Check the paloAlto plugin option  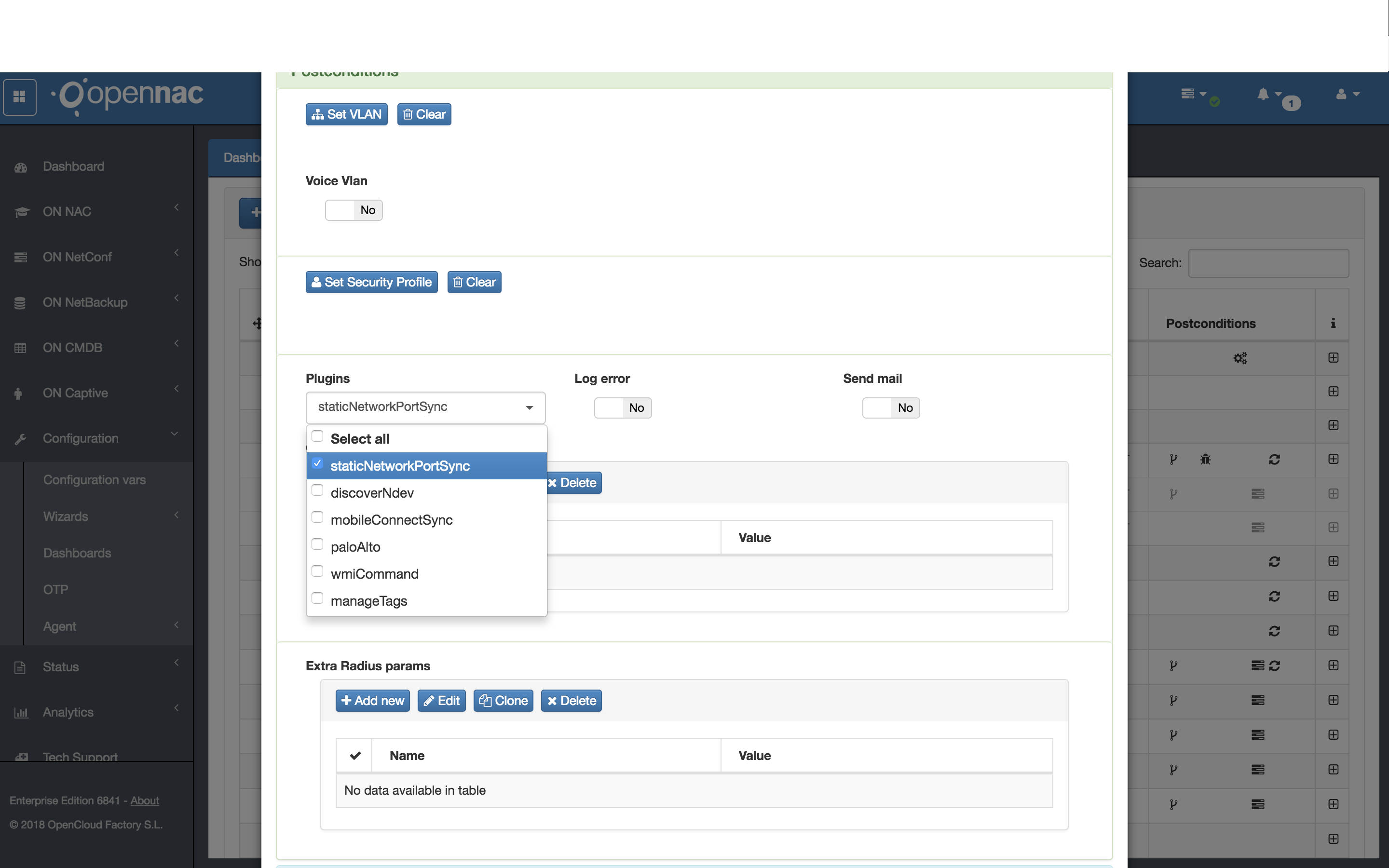point(317,545)
